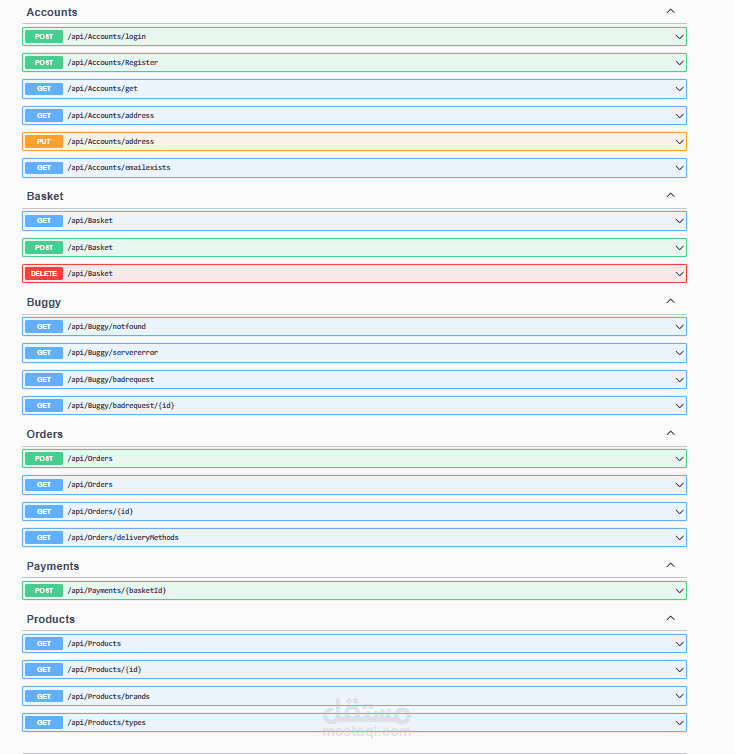Select the /api/Buggy/servererror path text
Viewport: 734px width, 754px height.
click(x=113, y=352)
